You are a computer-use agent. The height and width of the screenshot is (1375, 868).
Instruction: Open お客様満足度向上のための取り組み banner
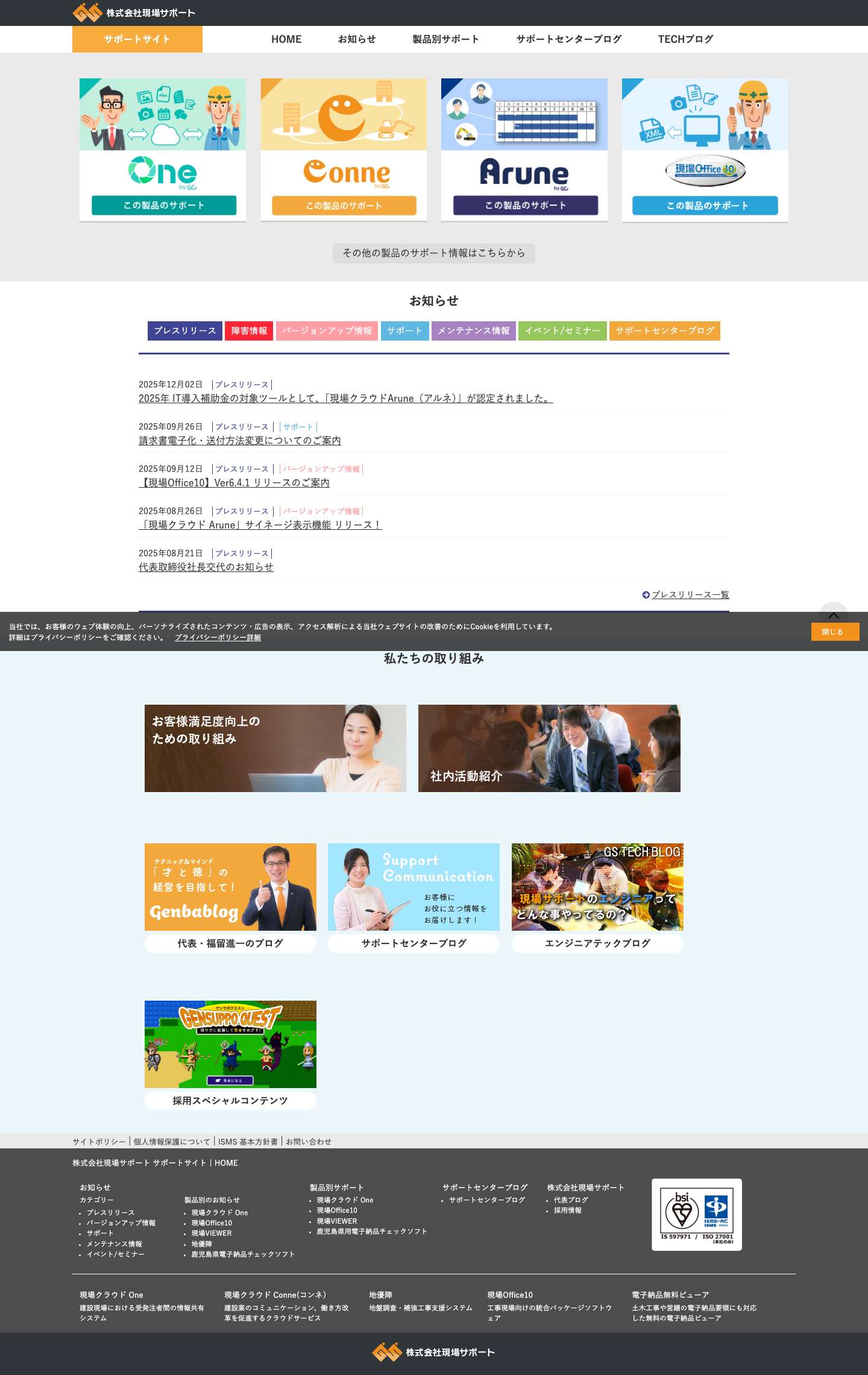tap(275, 748)
